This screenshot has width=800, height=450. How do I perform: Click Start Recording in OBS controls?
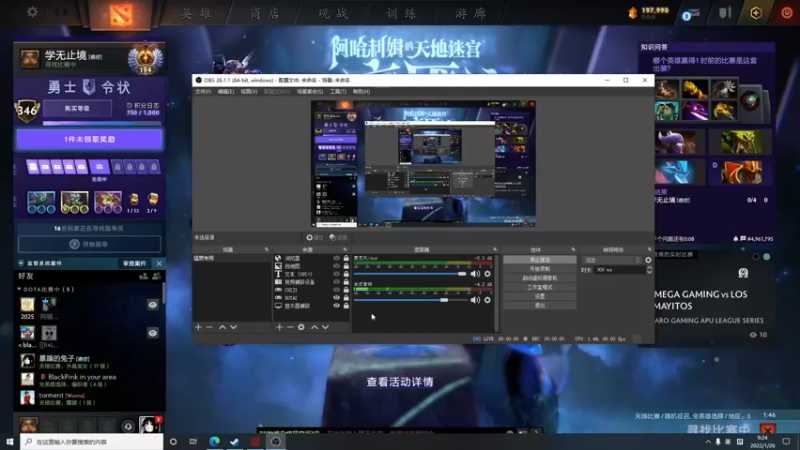[540, 269]
